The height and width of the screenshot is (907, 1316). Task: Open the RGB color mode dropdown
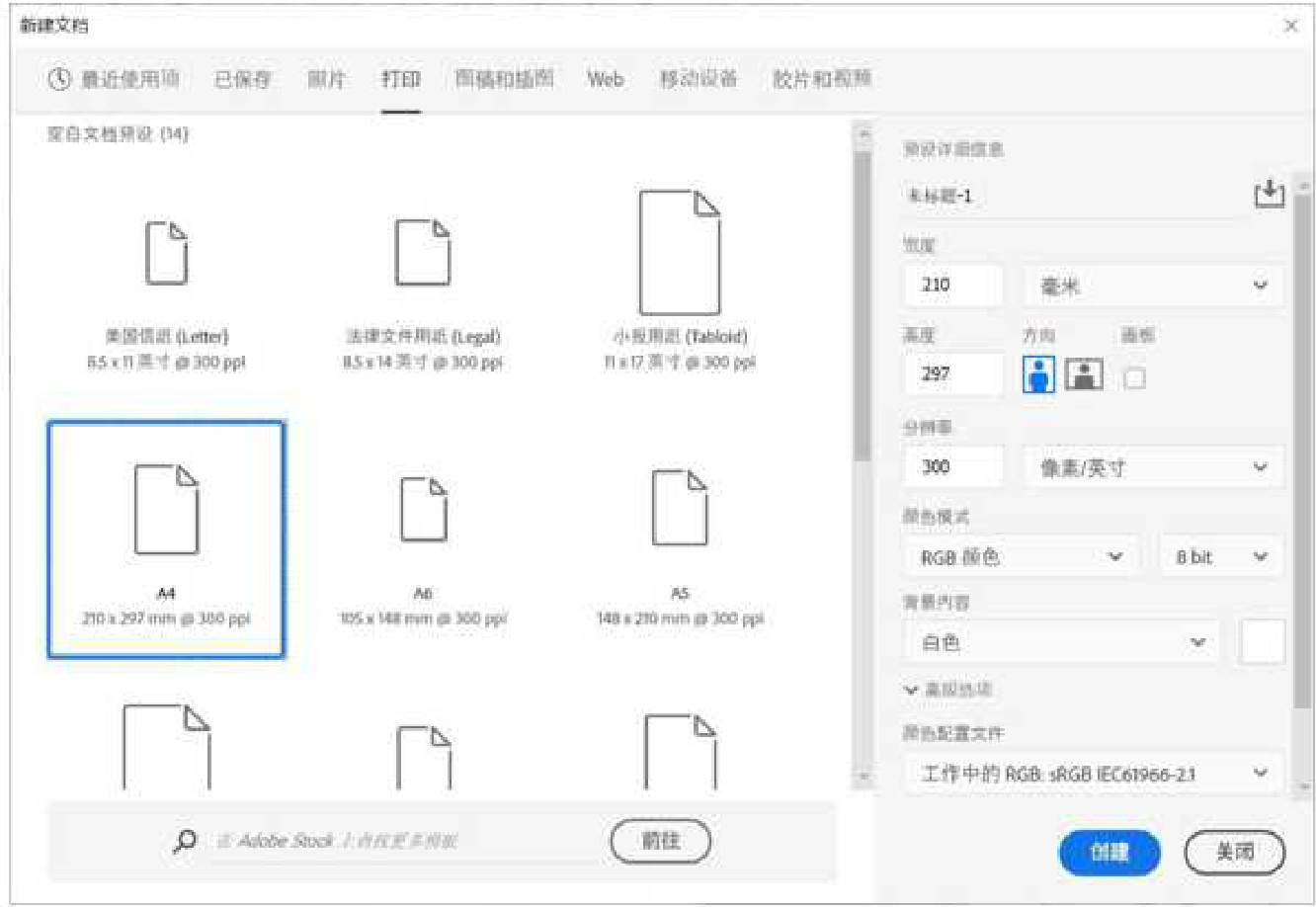tap(1021, 557)
